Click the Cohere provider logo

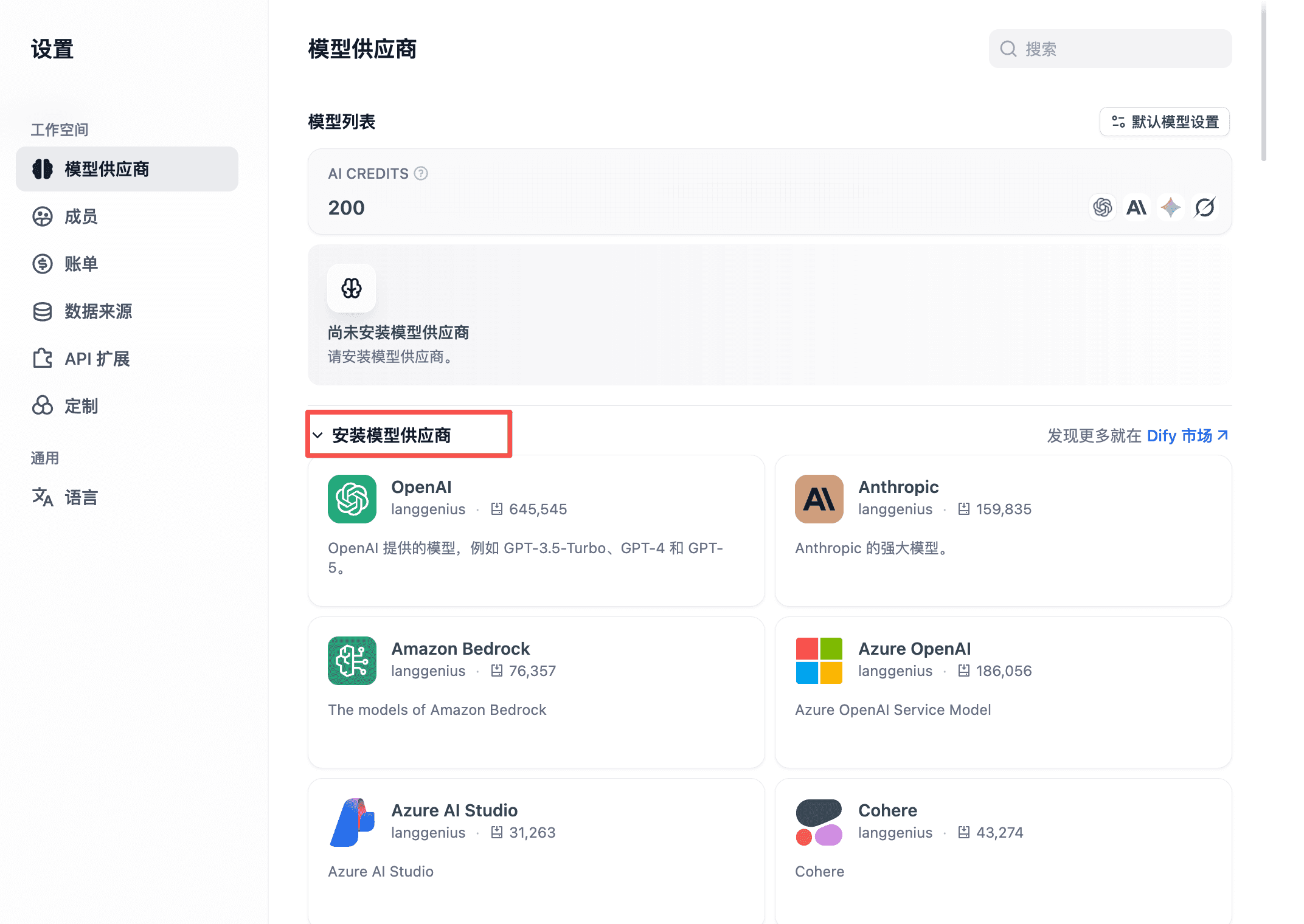pyautogui.click(x=819, y=822)
